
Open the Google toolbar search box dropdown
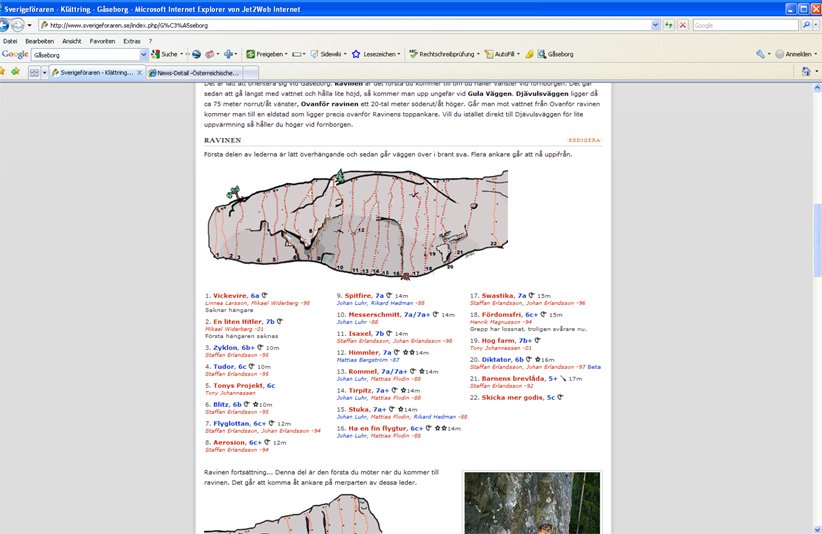pyautogui.click(x=143, y=55)
